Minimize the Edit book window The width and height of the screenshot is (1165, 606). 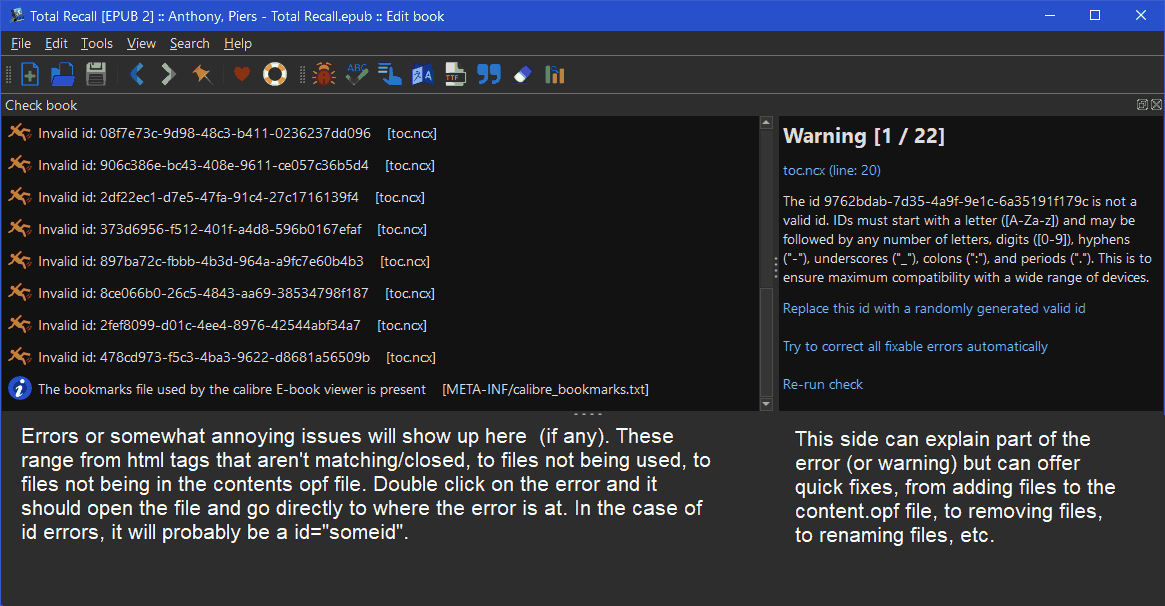(1049, 16)
